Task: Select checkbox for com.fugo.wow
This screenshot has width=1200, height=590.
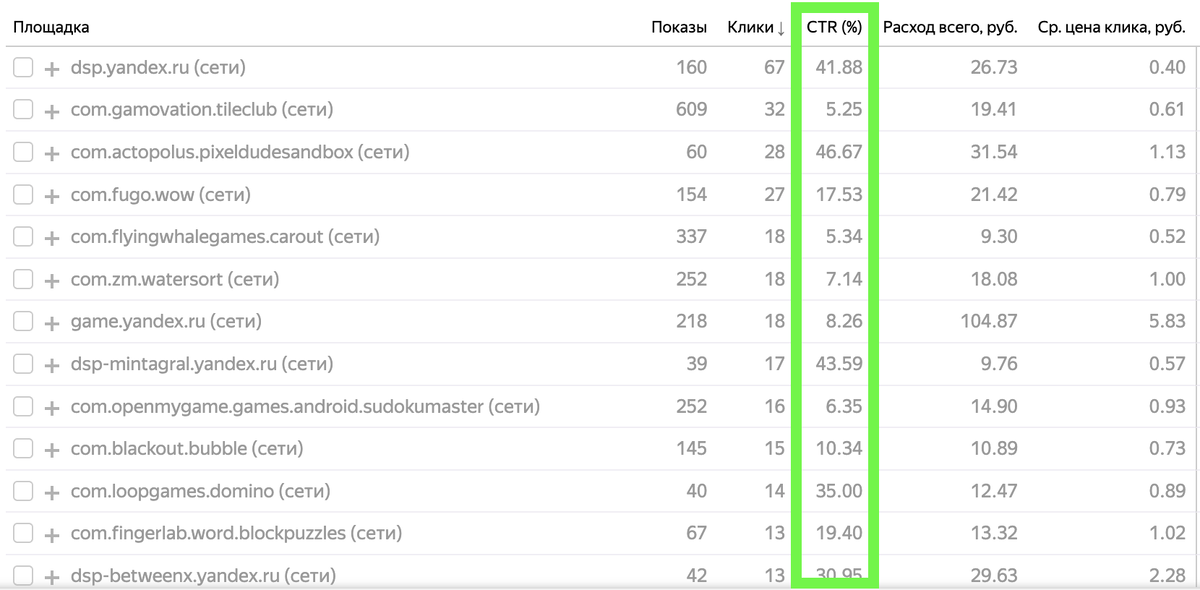Action: tap(23, 195)
